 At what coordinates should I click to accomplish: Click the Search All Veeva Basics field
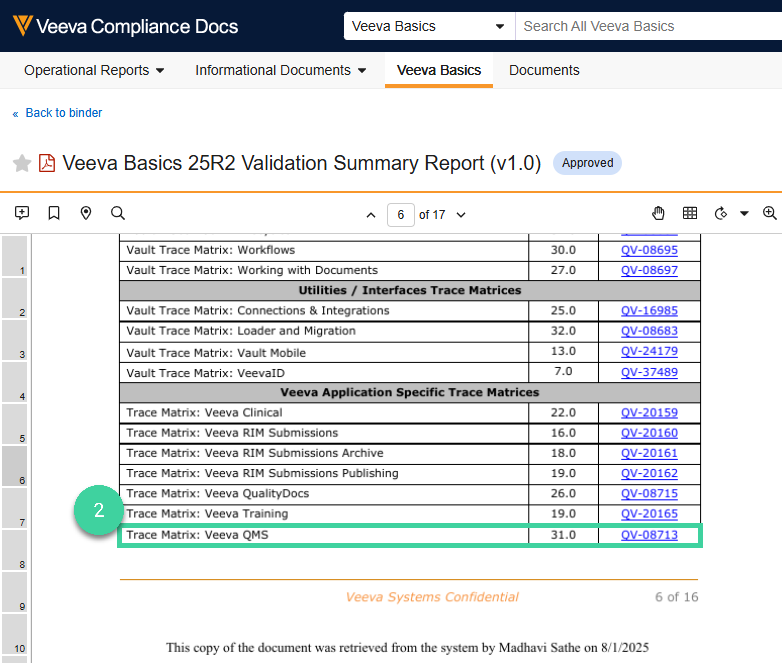(648, 26)
